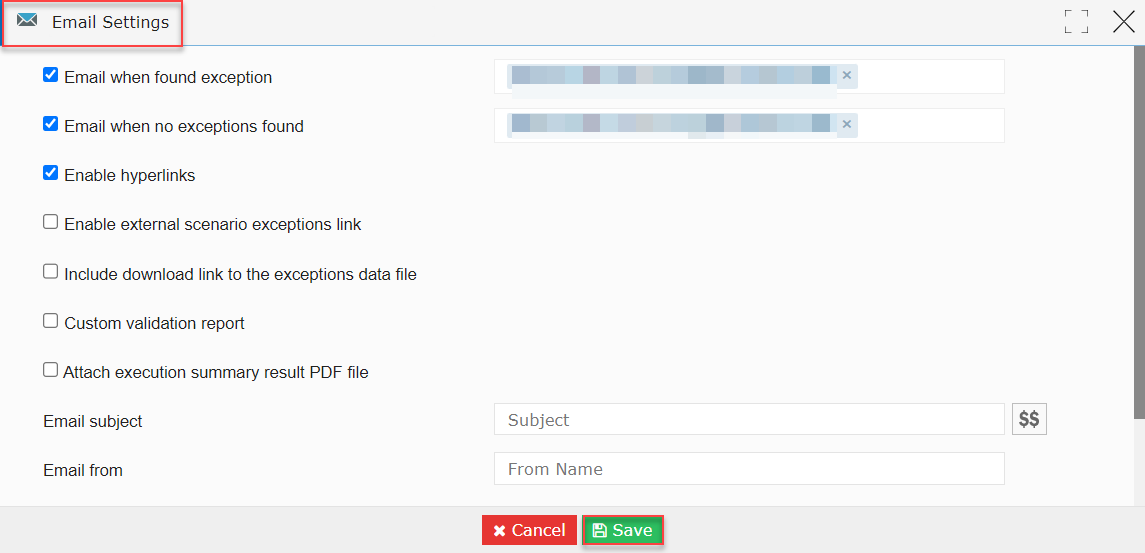Image resolution: width=1145 pixels, height=553 pixels.
Task: Click the dialog's vertical scrollbar
Action: point(1140,234)
